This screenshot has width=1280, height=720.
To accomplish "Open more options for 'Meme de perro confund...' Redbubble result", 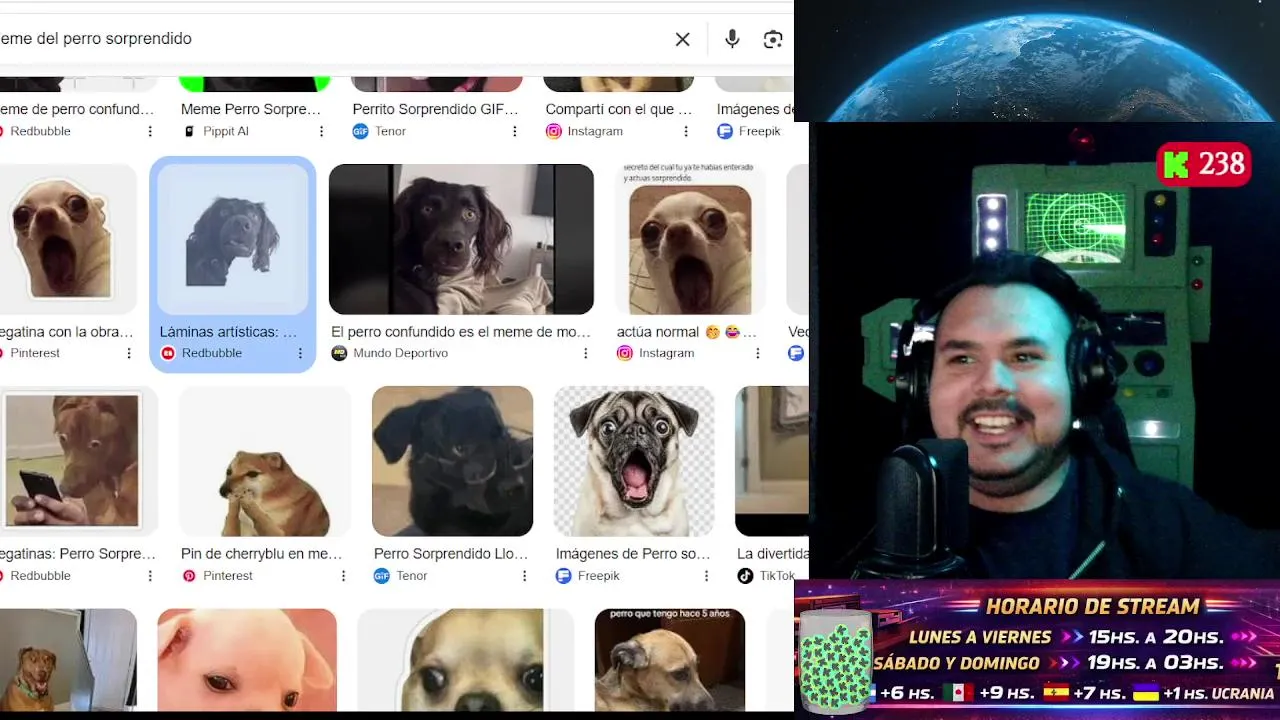I will tap(151, 131).
